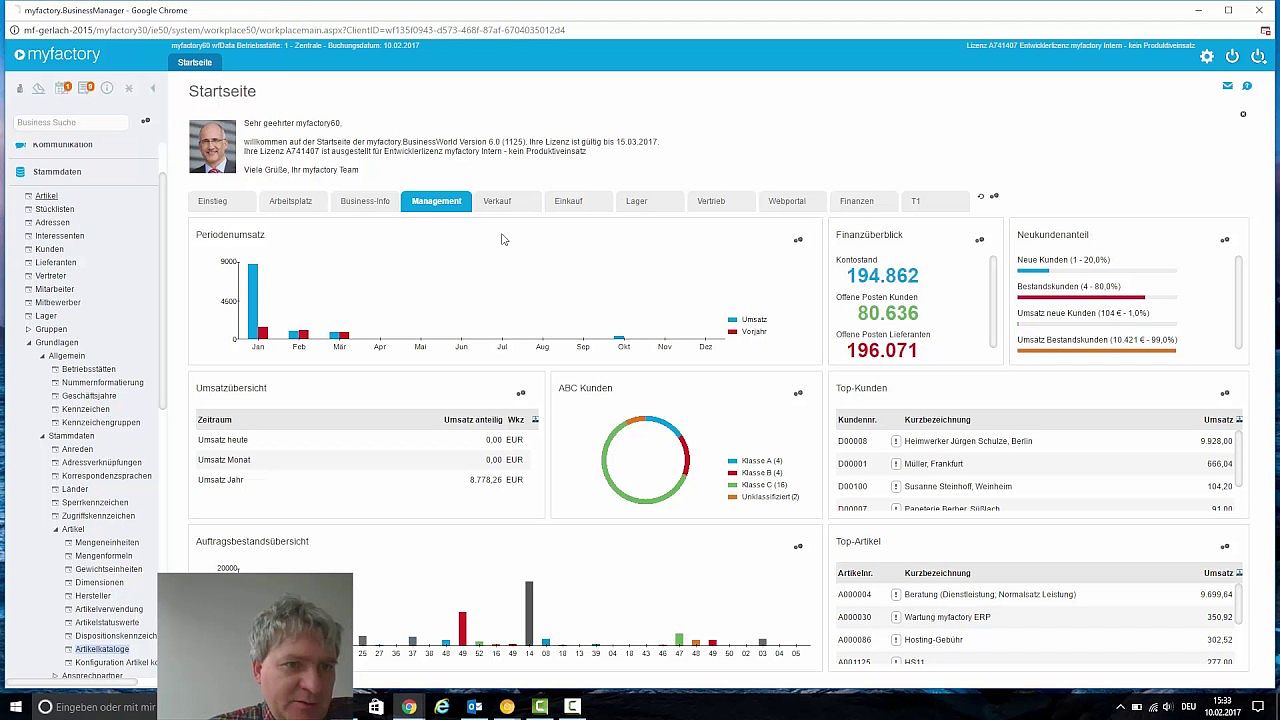
Task: Click the power logout icon
Action: (1232, 57)
